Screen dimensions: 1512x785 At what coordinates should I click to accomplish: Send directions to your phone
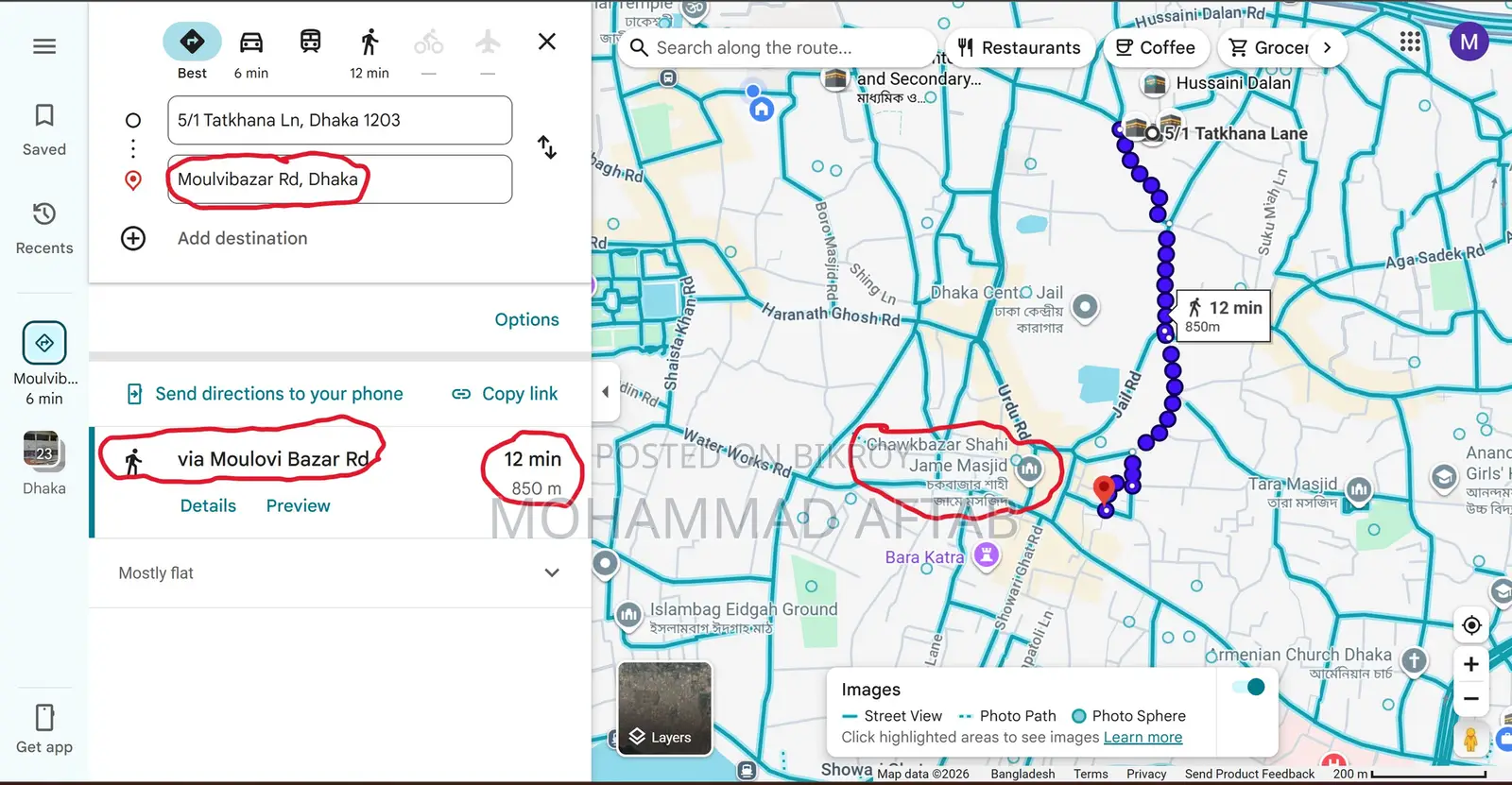(266, 394)
